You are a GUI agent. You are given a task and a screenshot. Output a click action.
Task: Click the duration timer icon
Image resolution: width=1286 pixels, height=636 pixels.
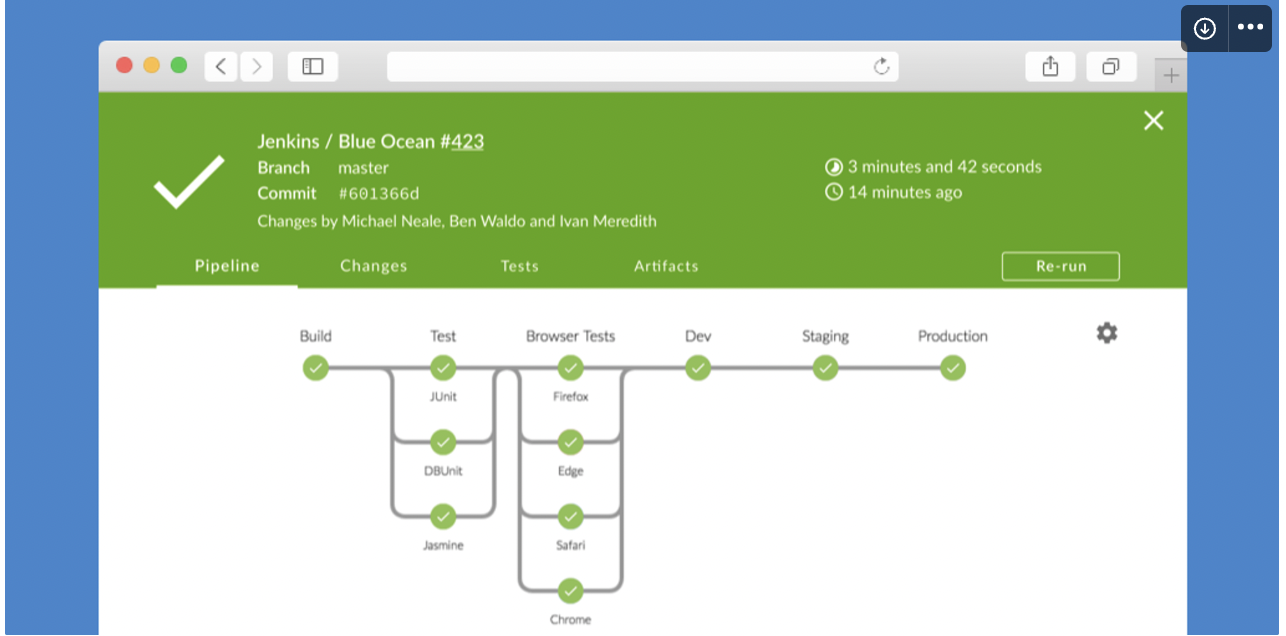pos(834,167)
